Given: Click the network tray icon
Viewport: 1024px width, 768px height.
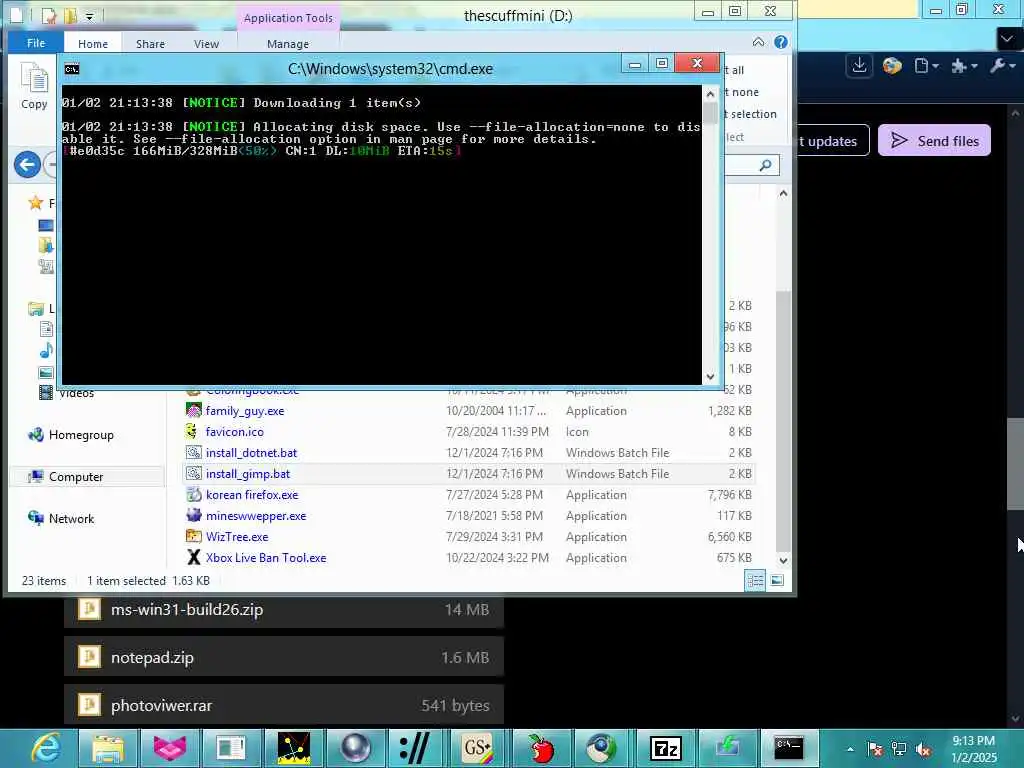Looking at the screenshot, I should click(x=899, y=750).
